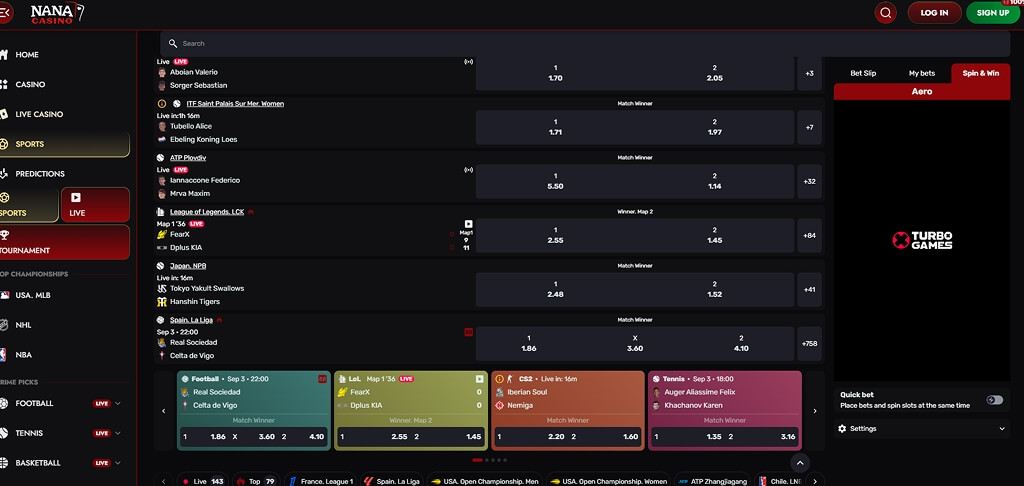Viewport: 1024px width, 486px height.
Task: Switch to Spin & Win tab
Action: (x=980, y=73)
